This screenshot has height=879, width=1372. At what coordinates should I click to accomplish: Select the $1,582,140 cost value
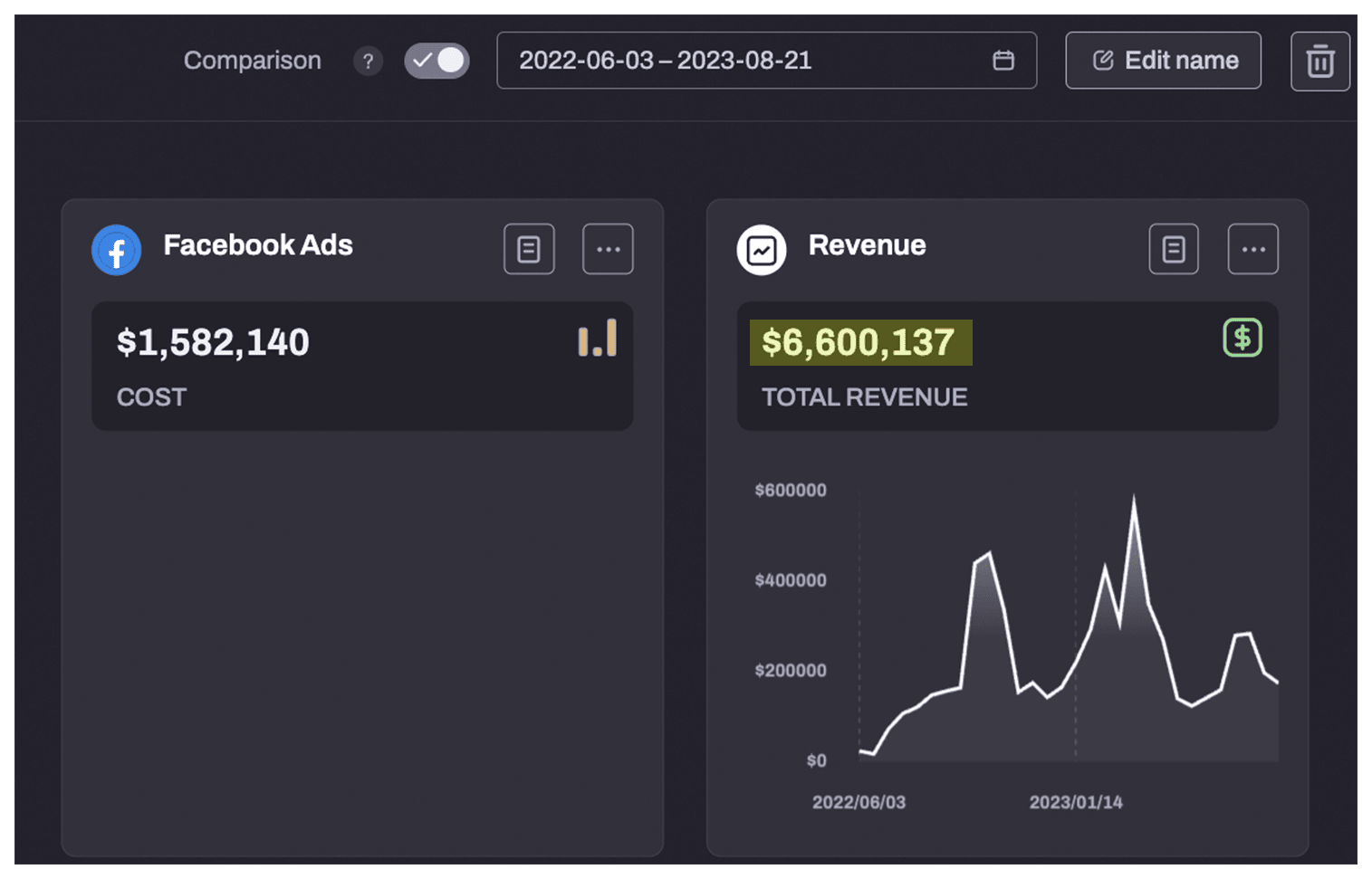(x=213, y=343)
